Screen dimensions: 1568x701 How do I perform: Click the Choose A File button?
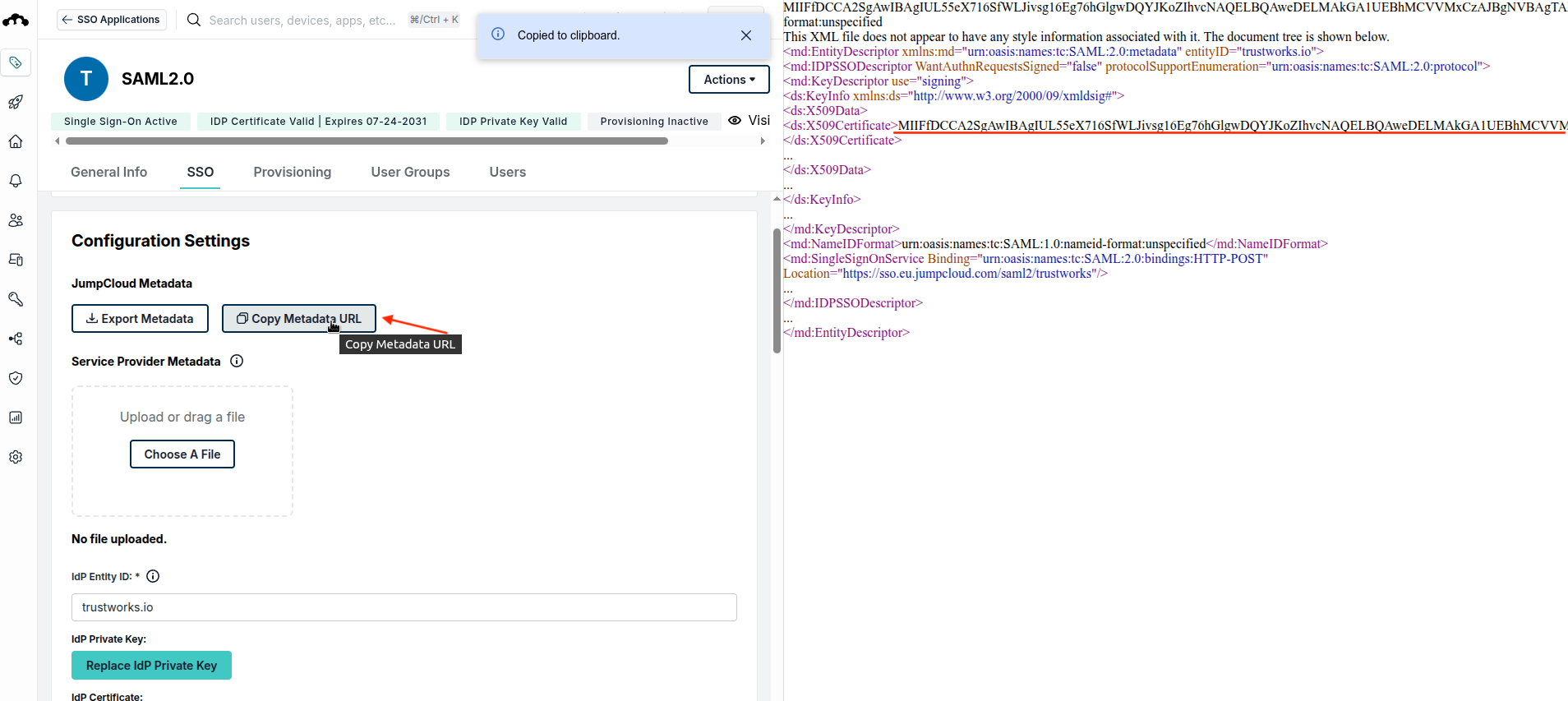point(182,454)
